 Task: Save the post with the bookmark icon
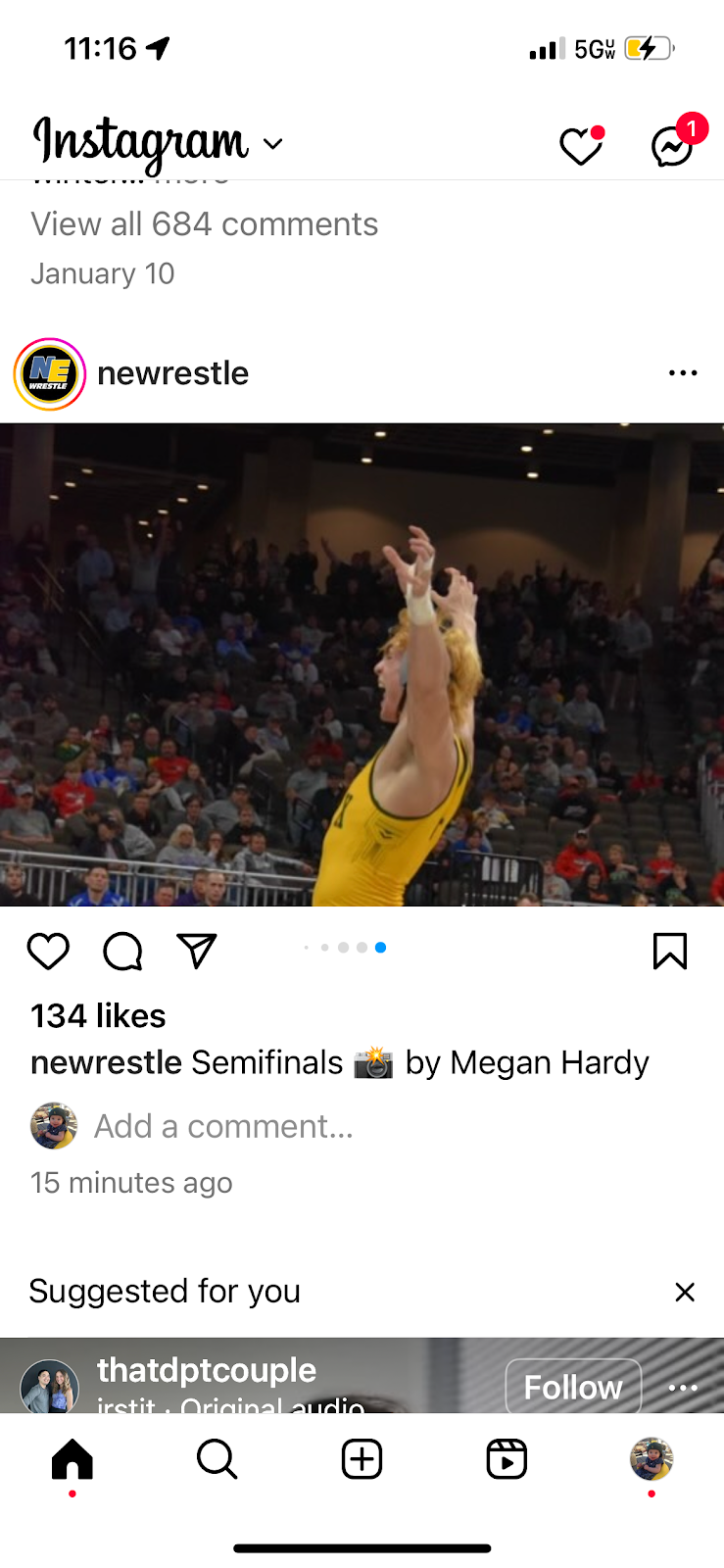[670, 951]
